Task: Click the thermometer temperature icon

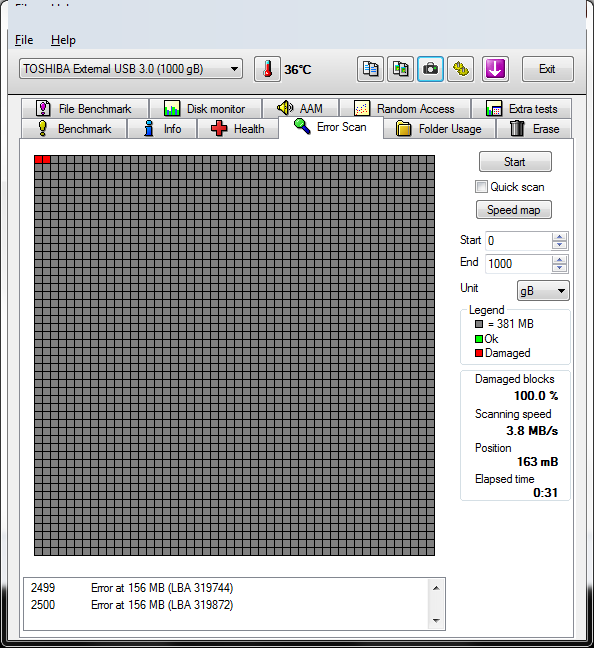Action: point(267,69)
